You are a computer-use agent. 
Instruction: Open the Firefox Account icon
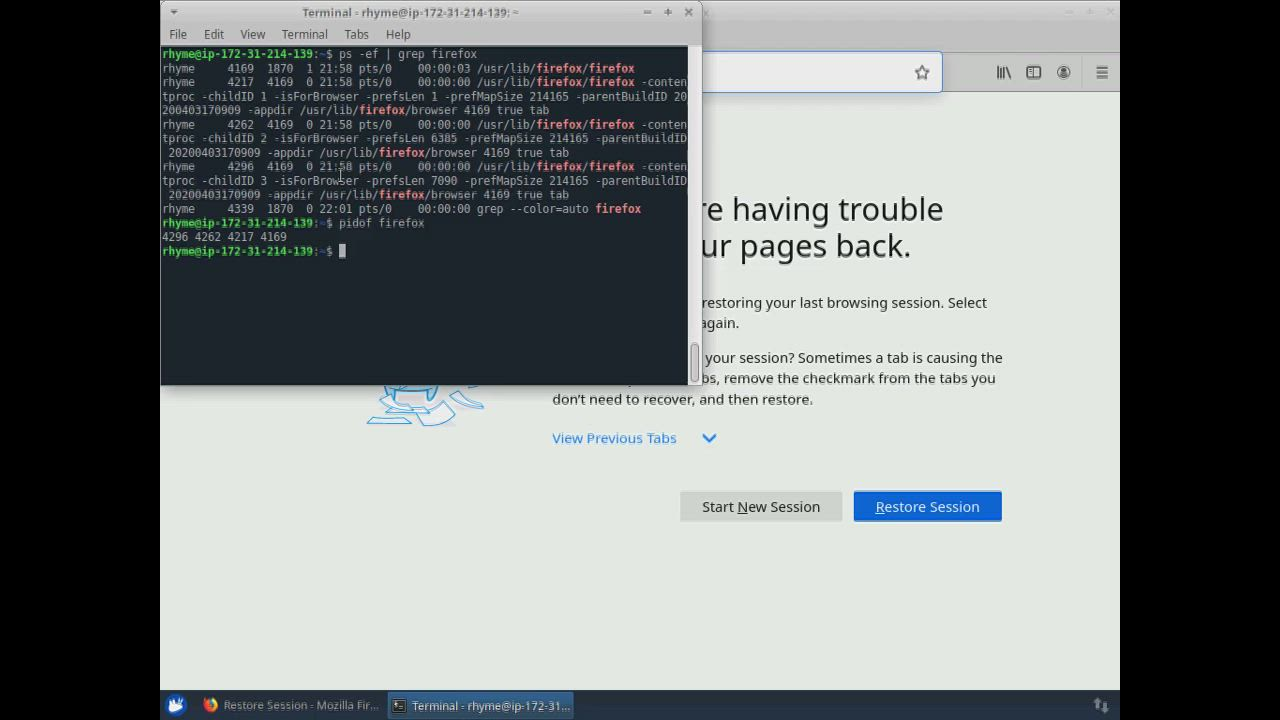pyautogui.click(x=1064, y=72)
